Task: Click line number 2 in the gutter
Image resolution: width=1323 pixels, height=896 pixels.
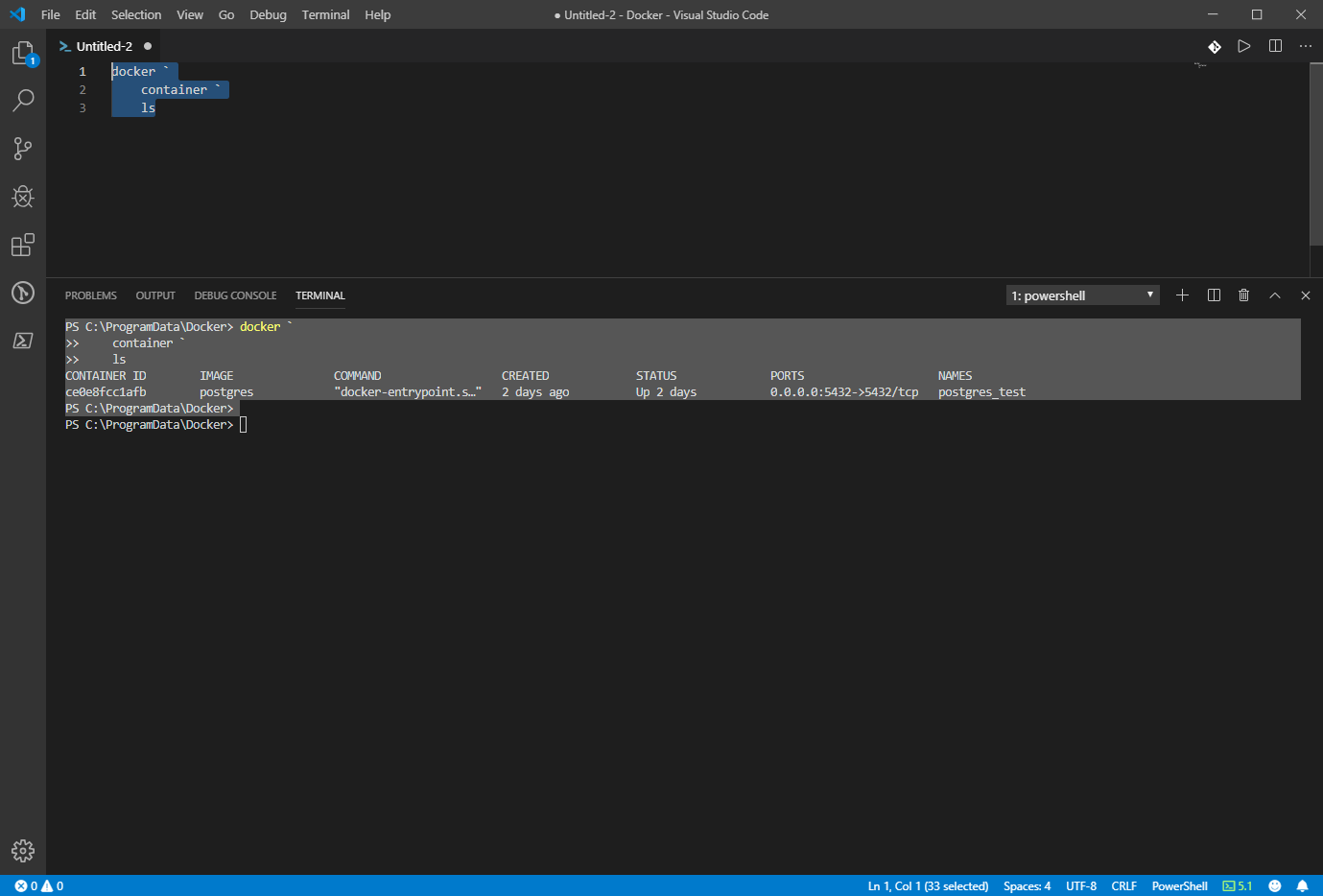Action: (x=83, y=89)
